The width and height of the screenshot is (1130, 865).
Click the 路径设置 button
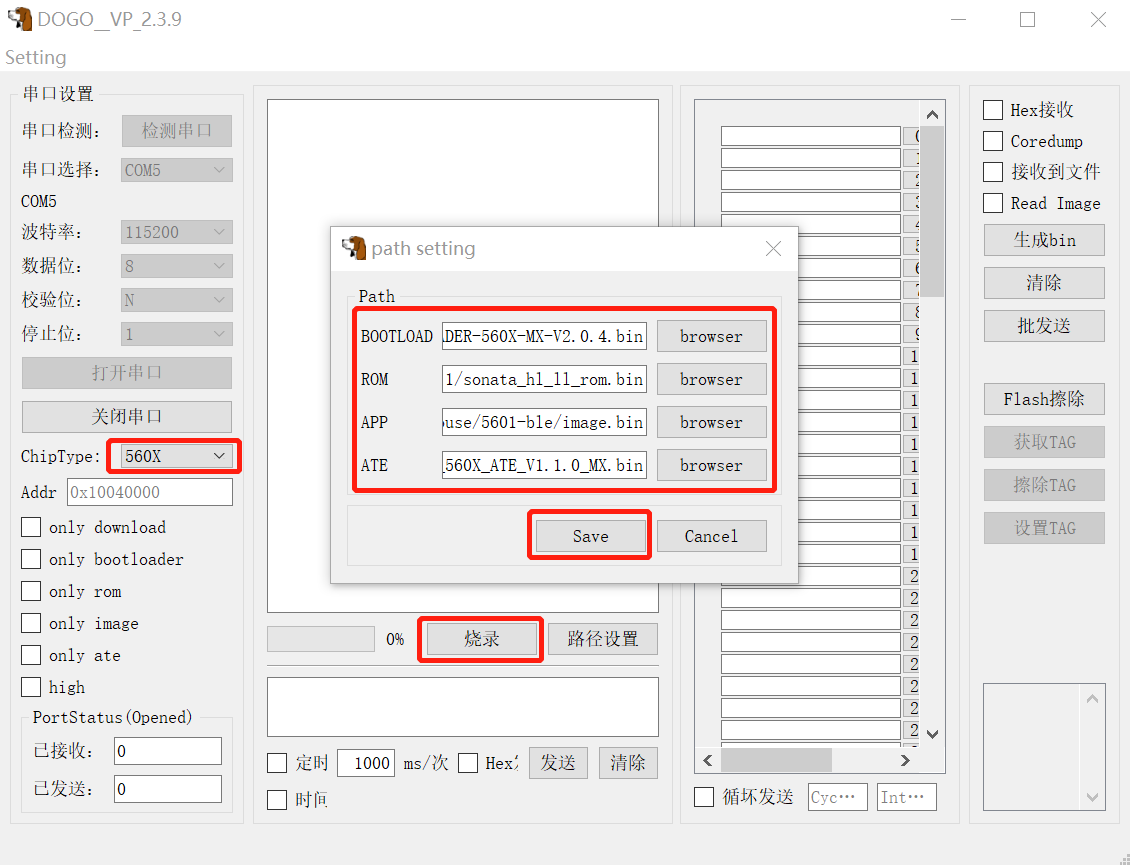(x=602, y=639)
